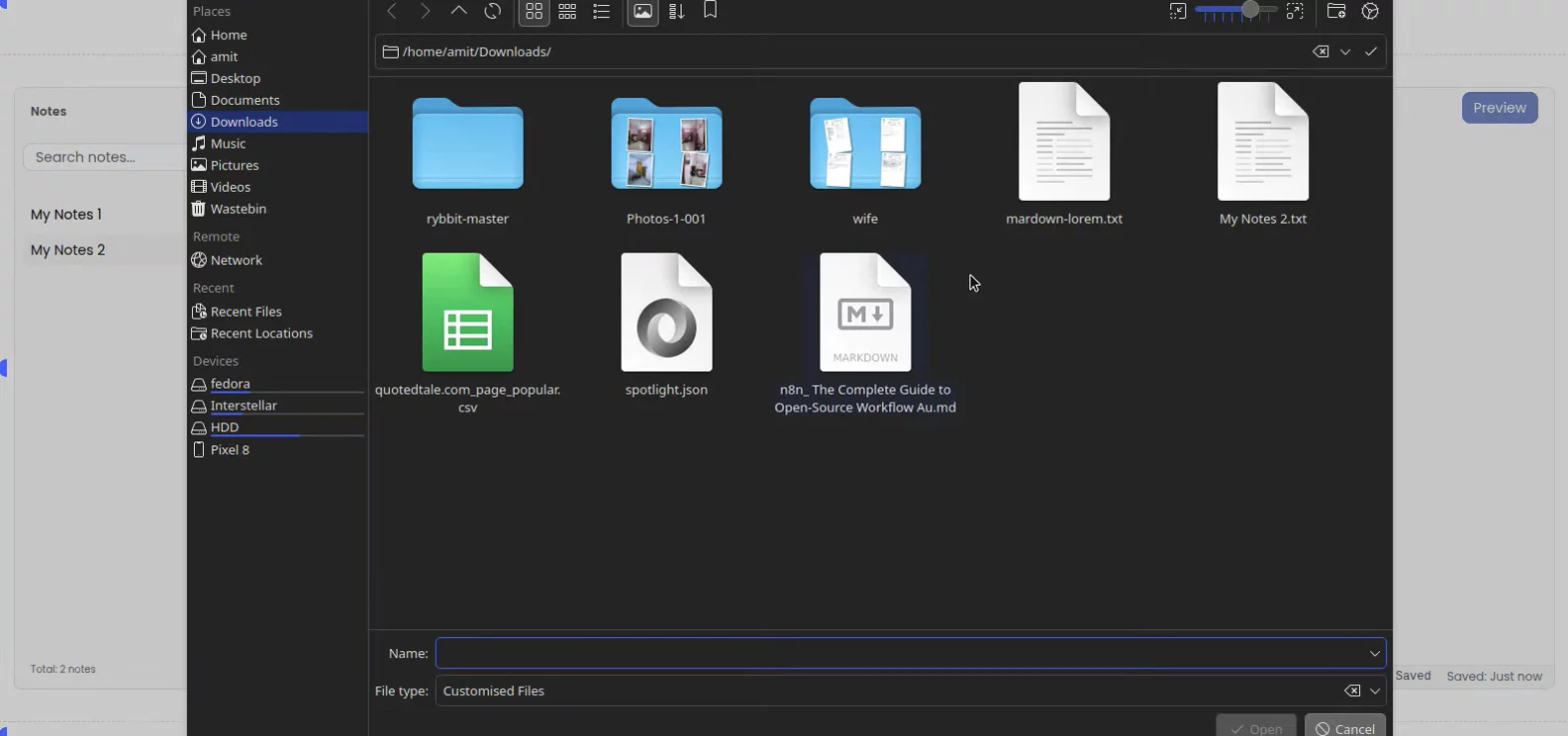This screenshot has height=736, width=1568.
Task: Browse Network under Remote
Action: [x=277, y=260]
